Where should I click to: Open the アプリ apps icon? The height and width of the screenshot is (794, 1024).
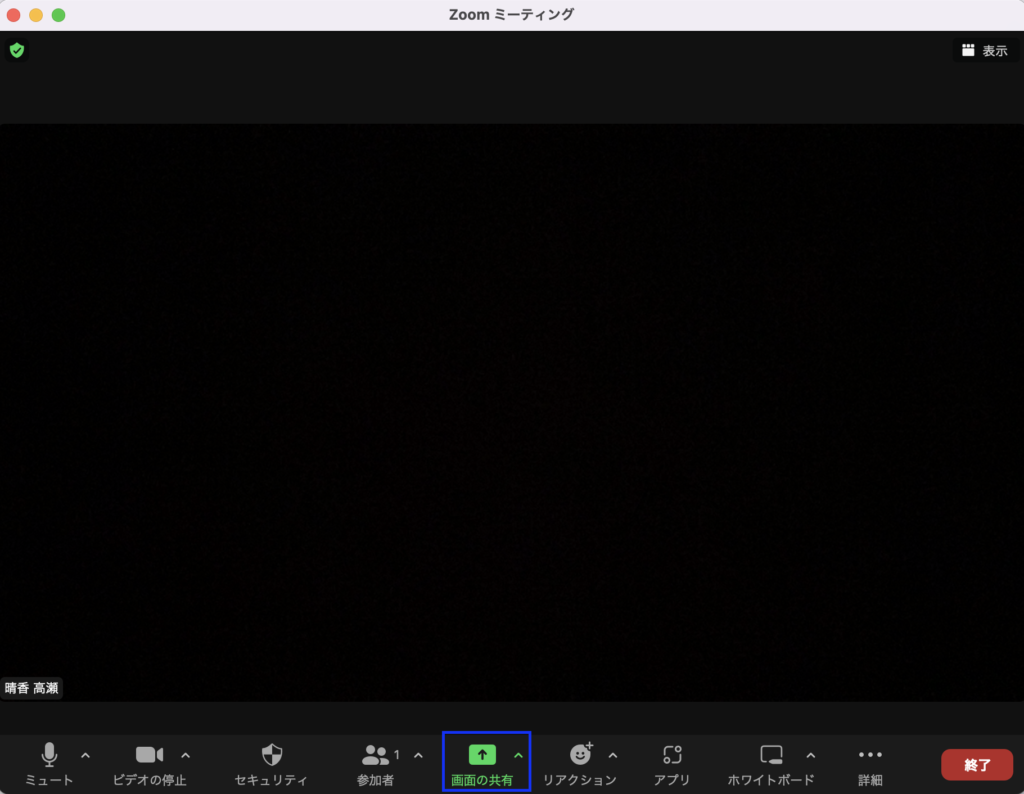pos(672,756)
